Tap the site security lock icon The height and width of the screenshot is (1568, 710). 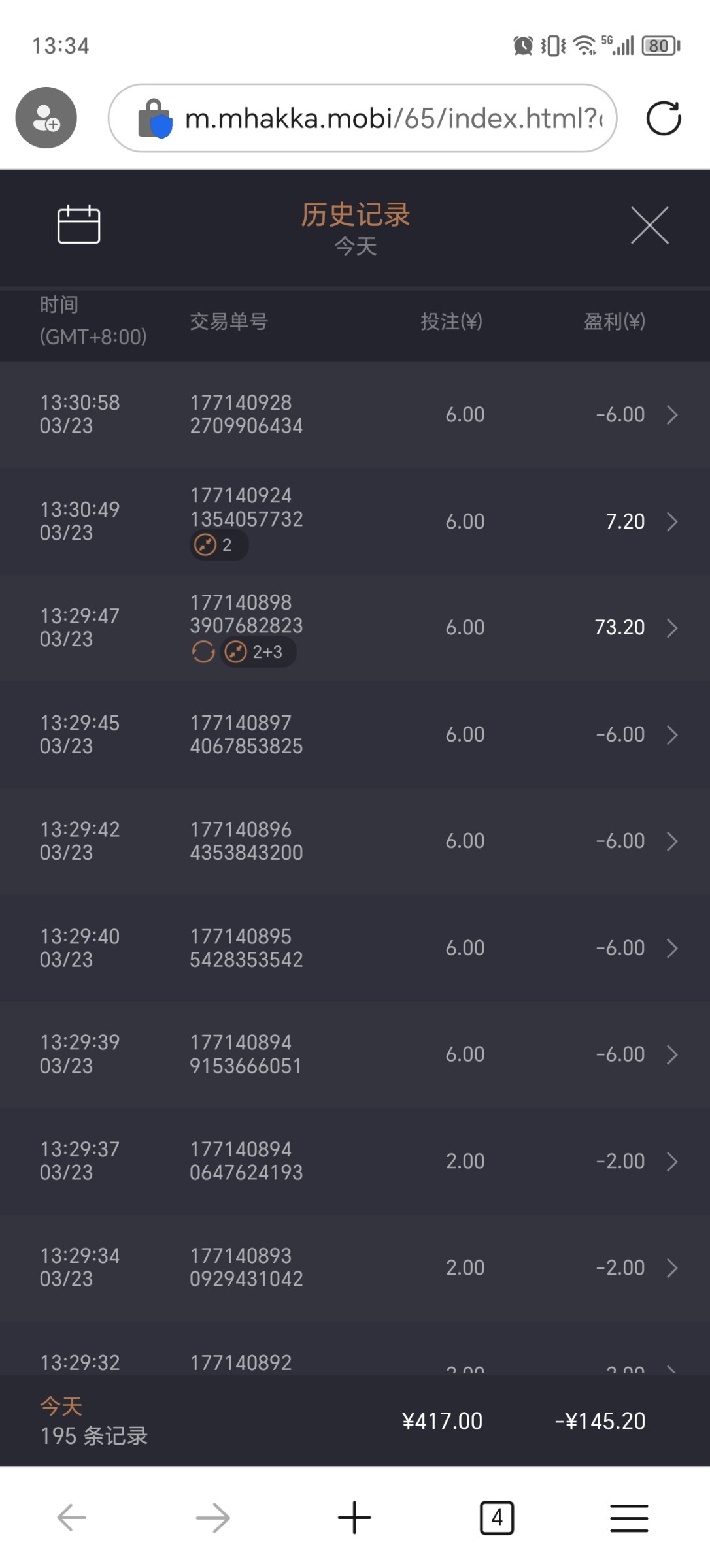pos(155,118)
